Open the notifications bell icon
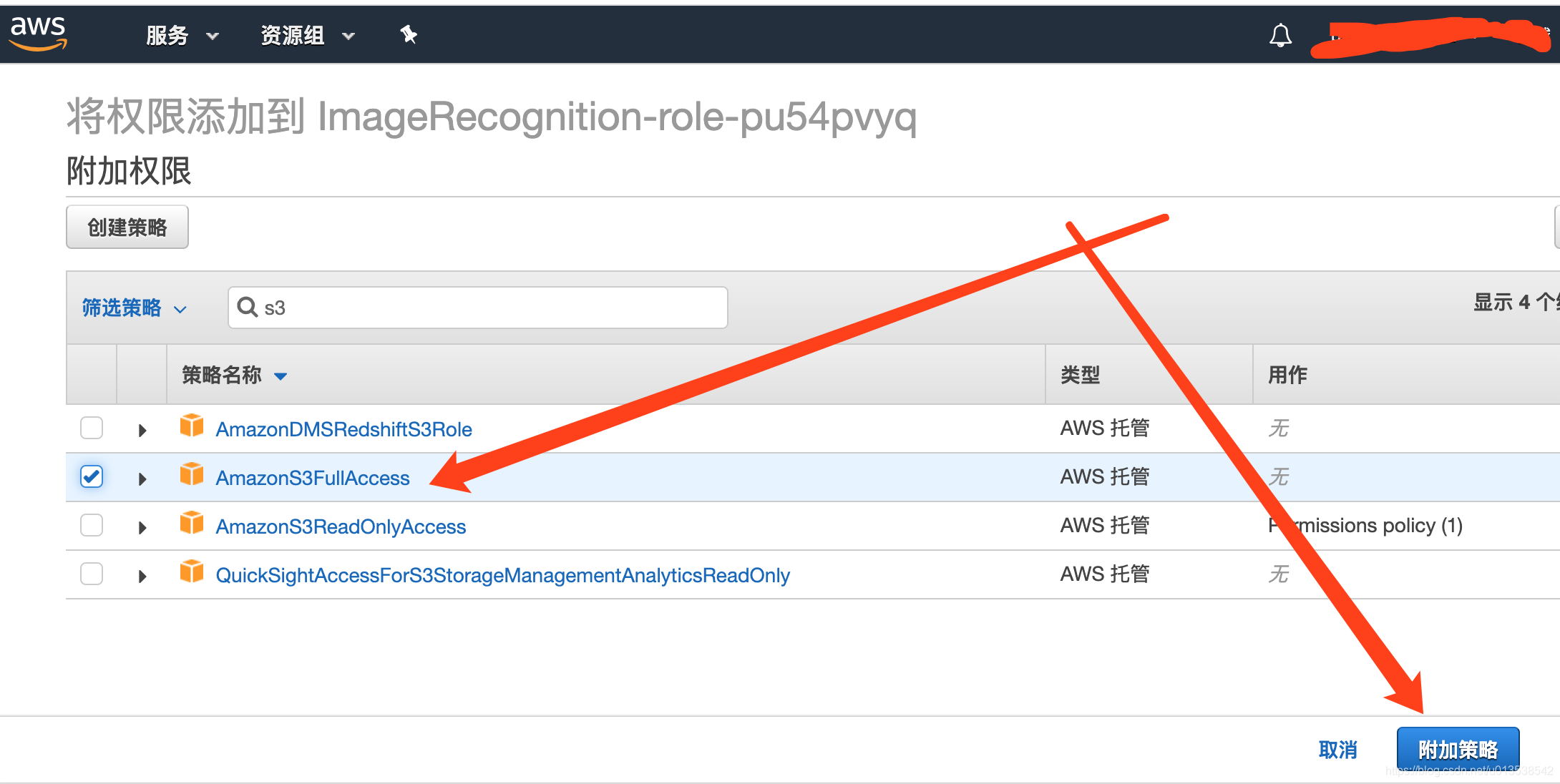The width and height of the screenshot is (1560, 784). click(x=1280, y=35)
